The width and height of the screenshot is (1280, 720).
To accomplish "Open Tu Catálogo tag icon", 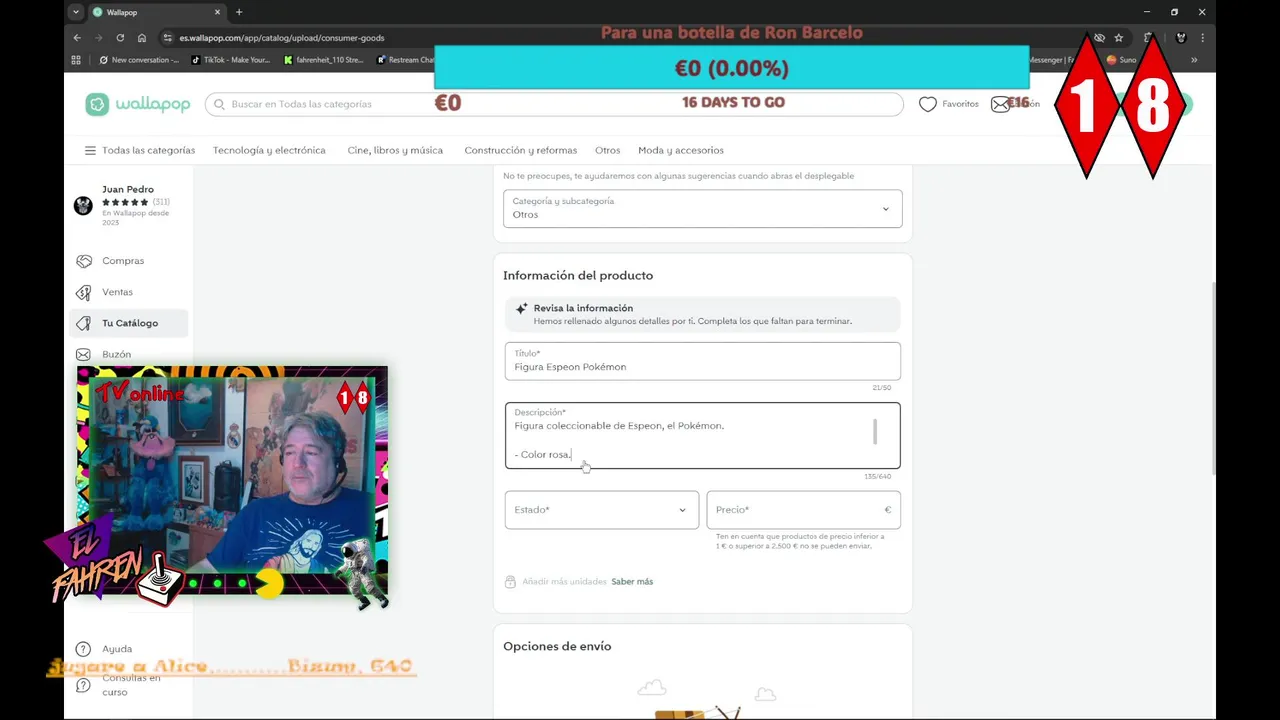I will (84, 323).
